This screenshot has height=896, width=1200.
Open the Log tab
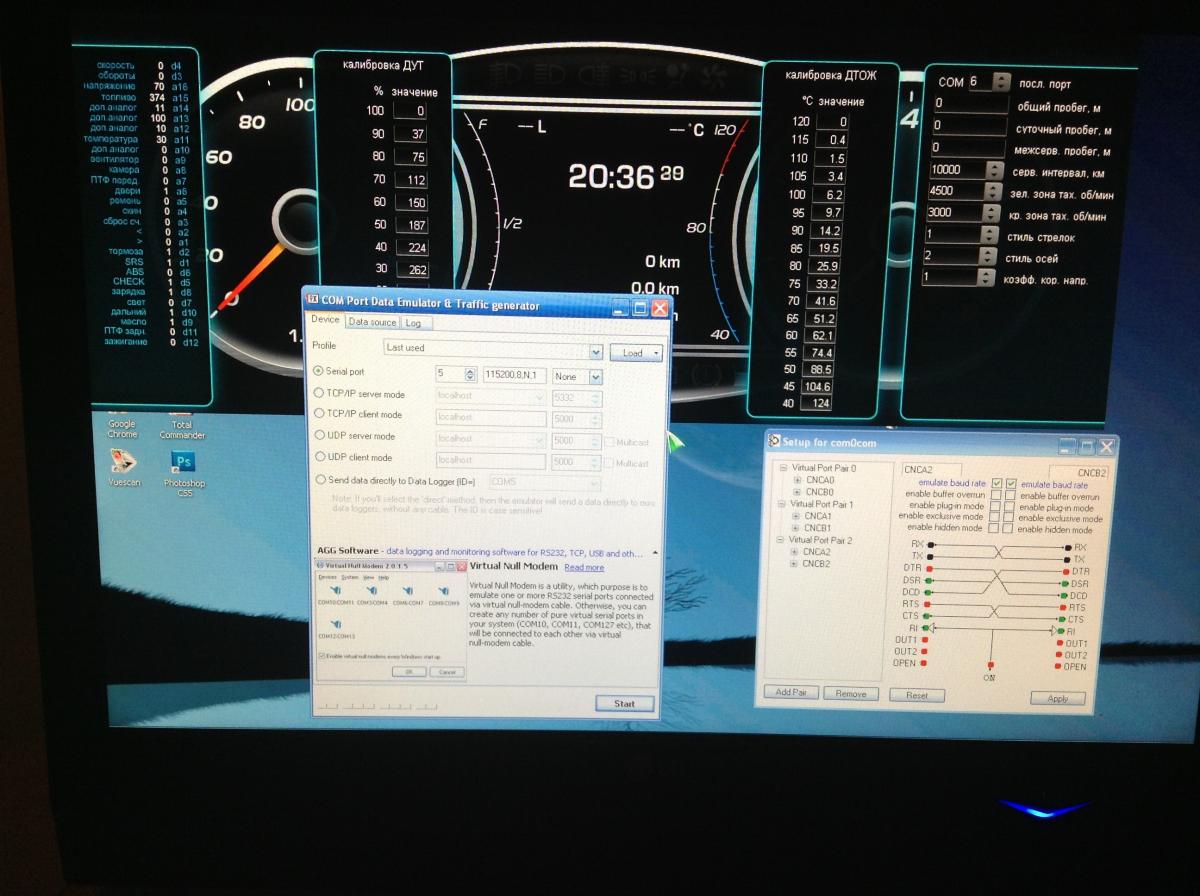pos(412,323)
